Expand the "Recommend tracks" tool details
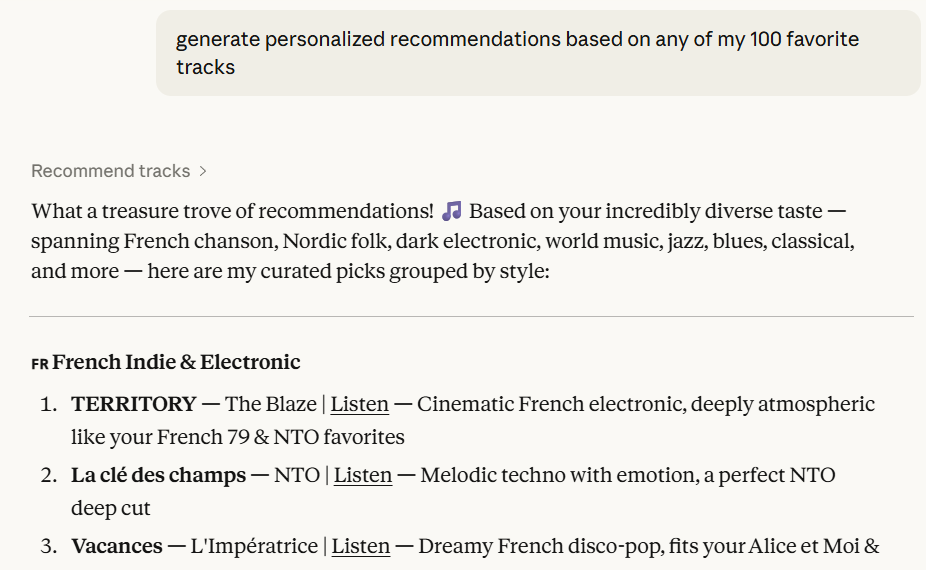Image resolution: width=926 pixels, height=570 pixels. (x=110, y=171)
